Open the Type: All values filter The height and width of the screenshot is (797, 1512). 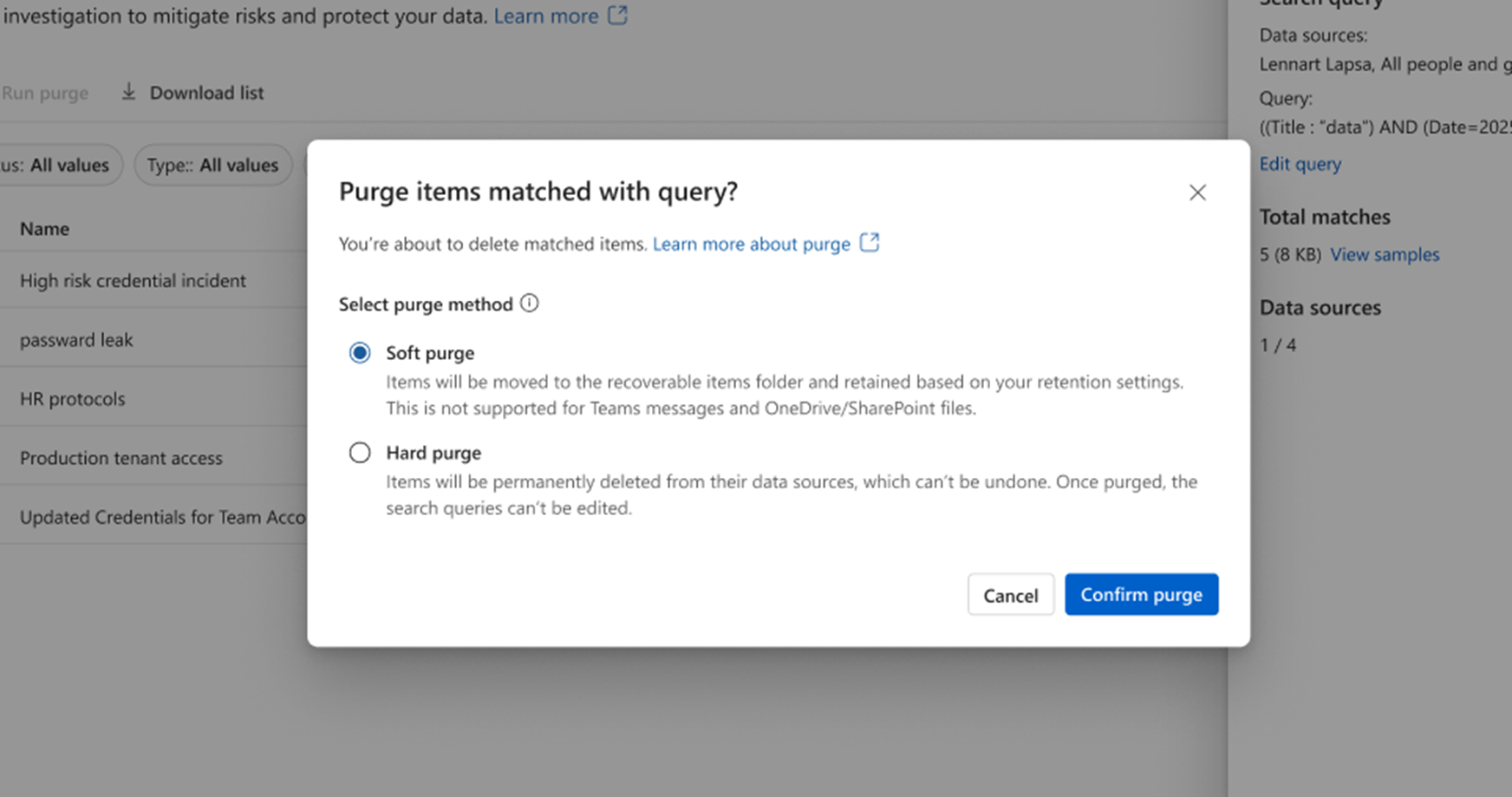[212, 165]
